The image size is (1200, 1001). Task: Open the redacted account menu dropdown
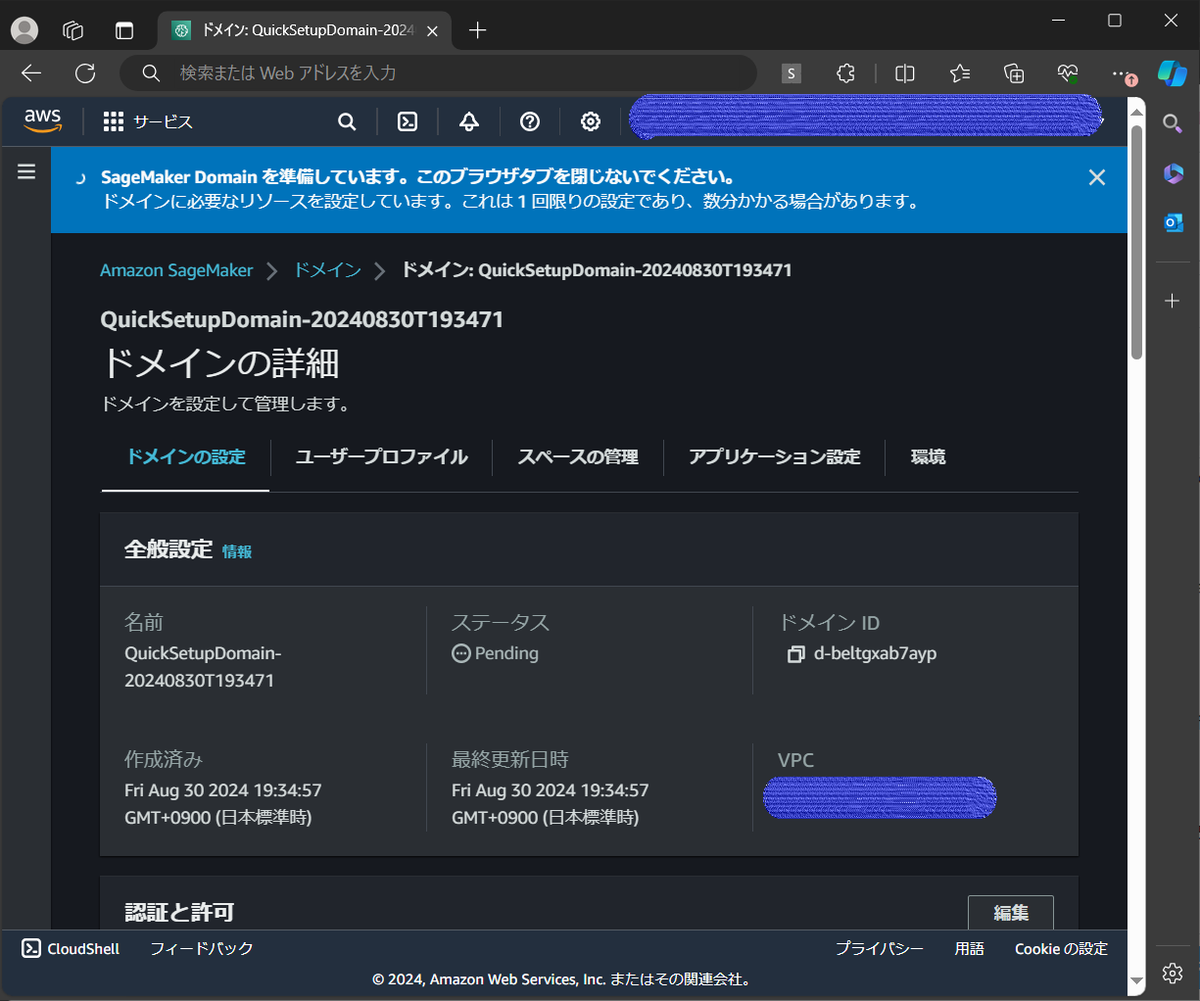866,117
